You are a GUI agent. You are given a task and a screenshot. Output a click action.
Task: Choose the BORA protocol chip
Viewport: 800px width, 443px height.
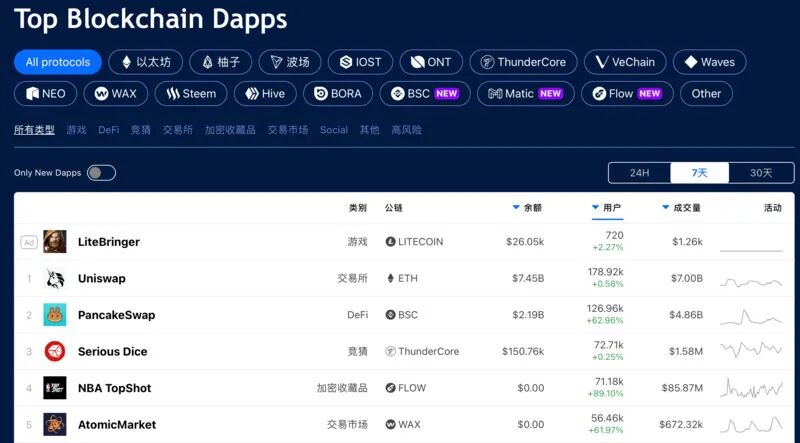338,93
